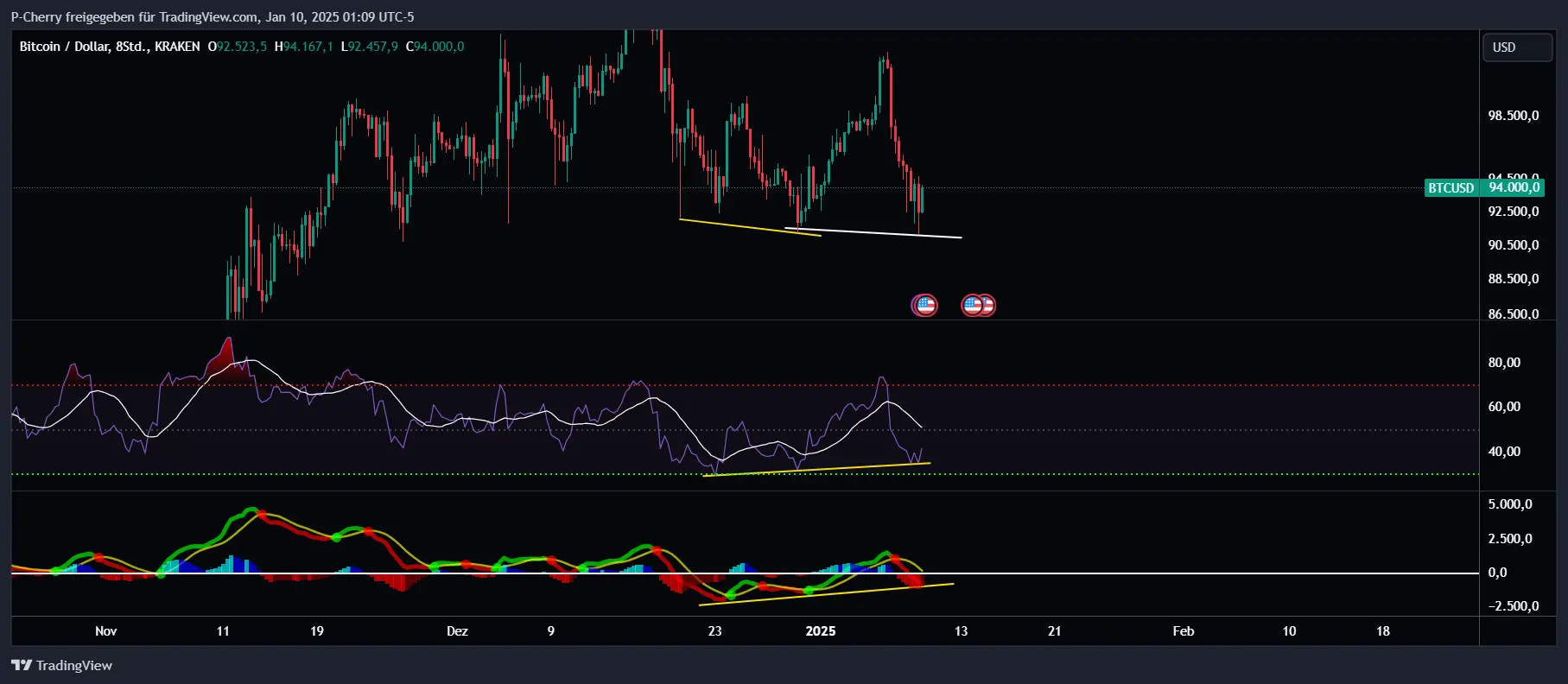This screenshot has width=1568, height=684.
Task: Click the 98.500,0 price axis label
Action: click(1513, 116)
